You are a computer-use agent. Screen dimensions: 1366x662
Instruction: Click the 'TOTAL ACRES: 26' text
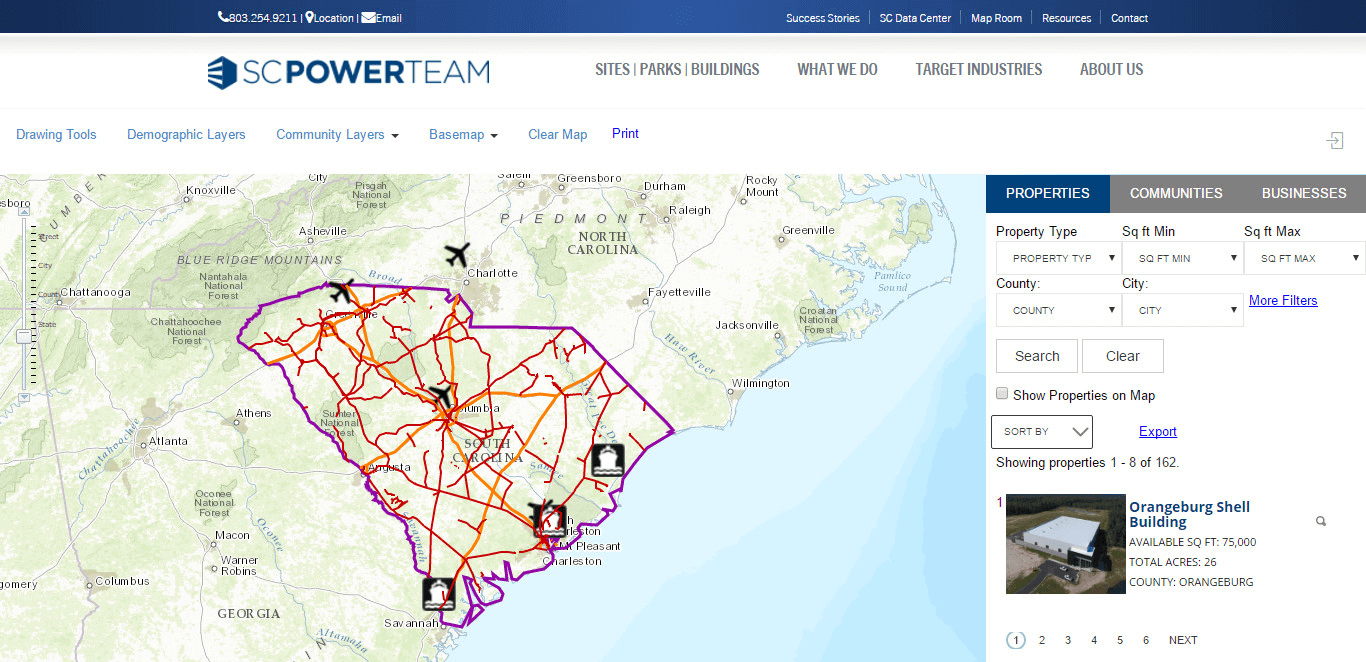point(1172,562)
